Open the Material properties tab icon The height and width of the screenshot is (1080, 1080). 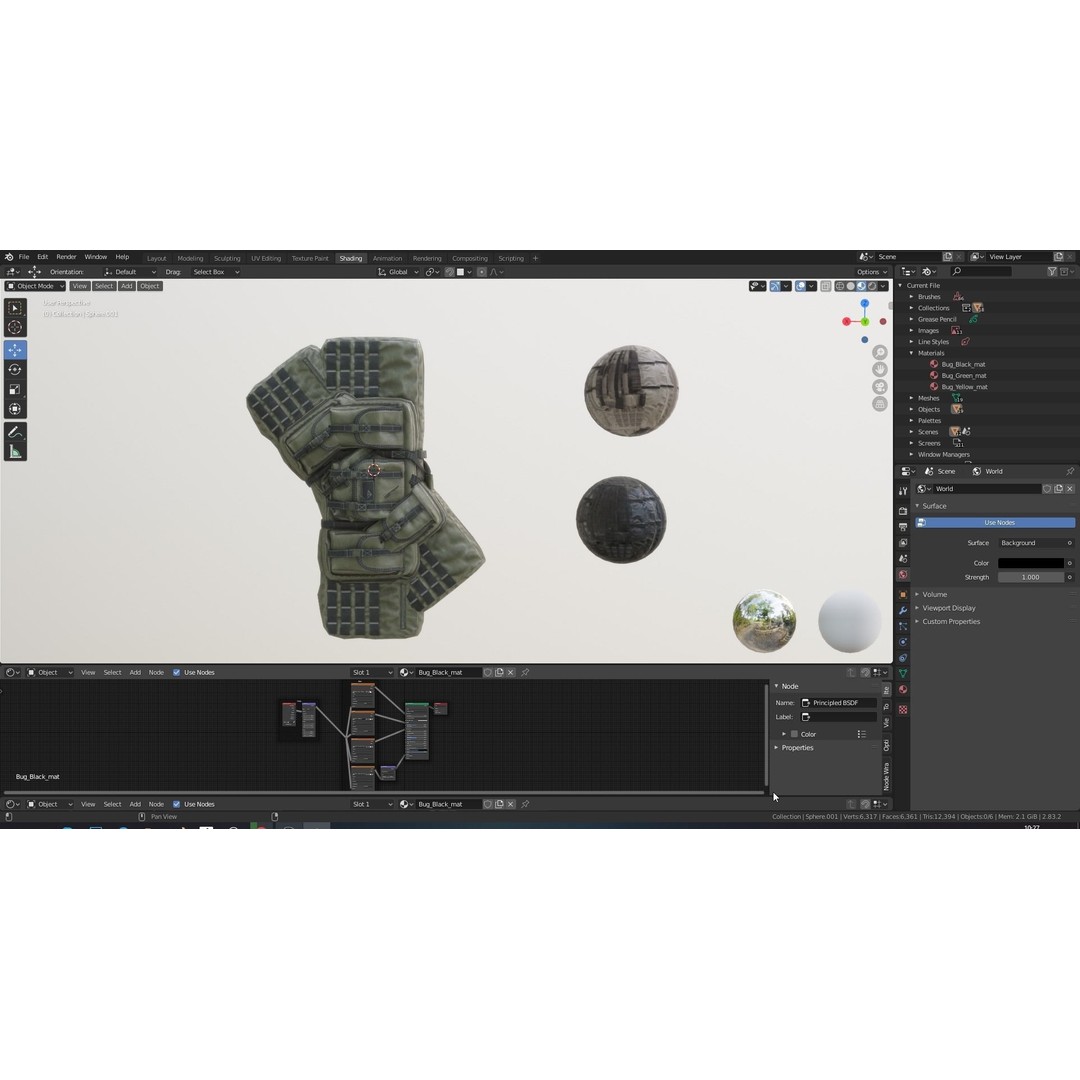click(x=903, y=689)
